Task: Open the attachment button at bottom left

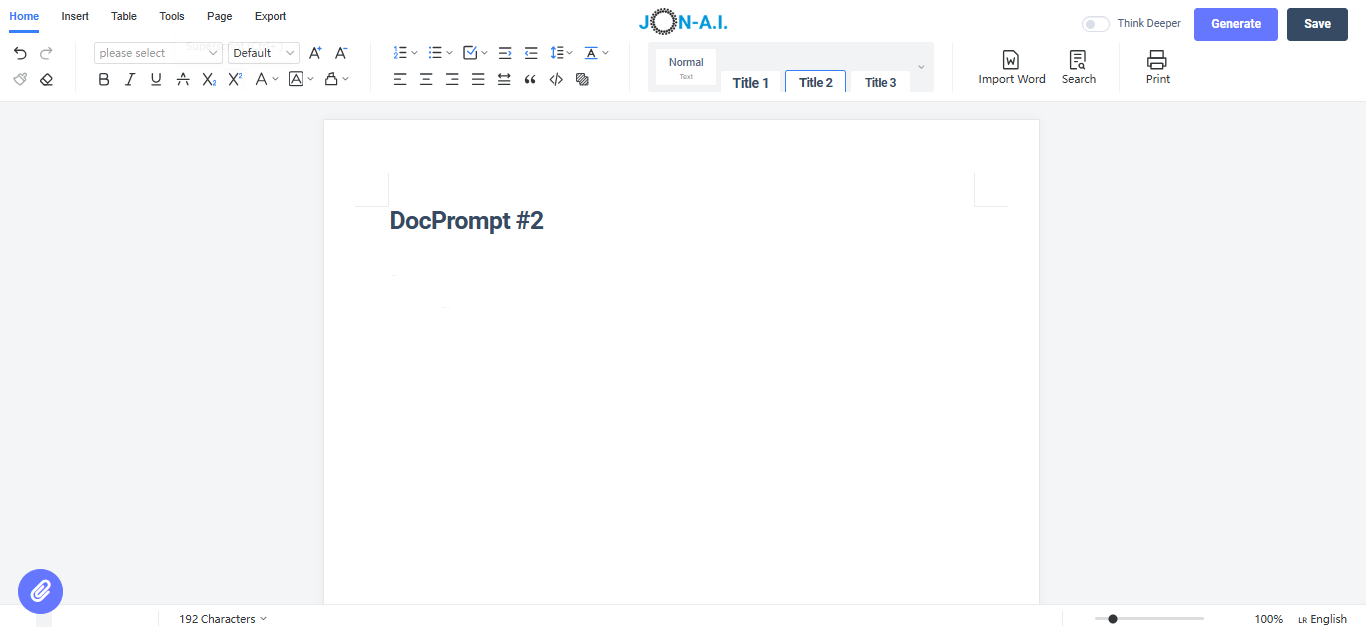Action: [x=40, y=591]
